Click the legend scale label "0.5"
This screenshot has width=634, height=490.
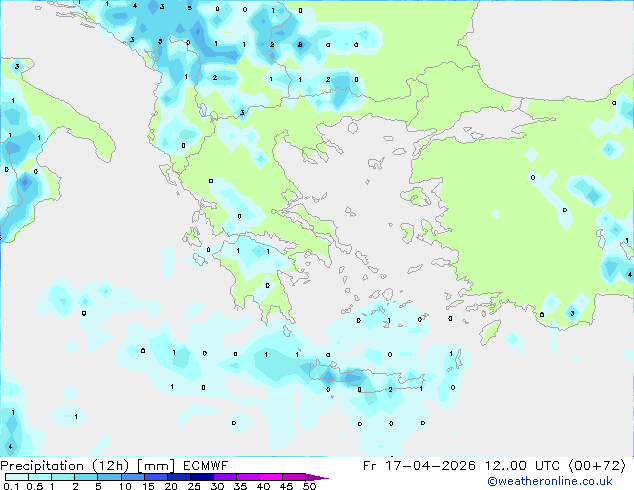click(x=35, y=486)
